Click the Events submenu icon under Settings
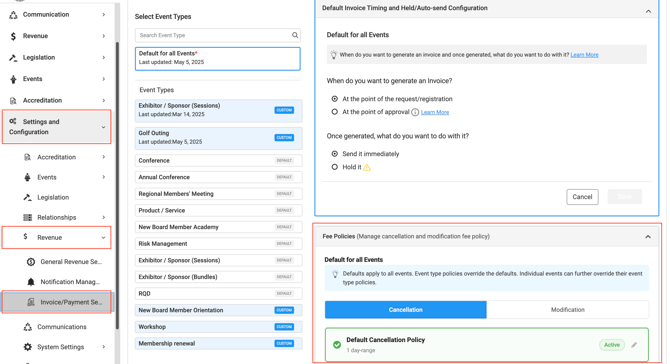Viewport: 670px width, 364px height. tap(27, 177)
